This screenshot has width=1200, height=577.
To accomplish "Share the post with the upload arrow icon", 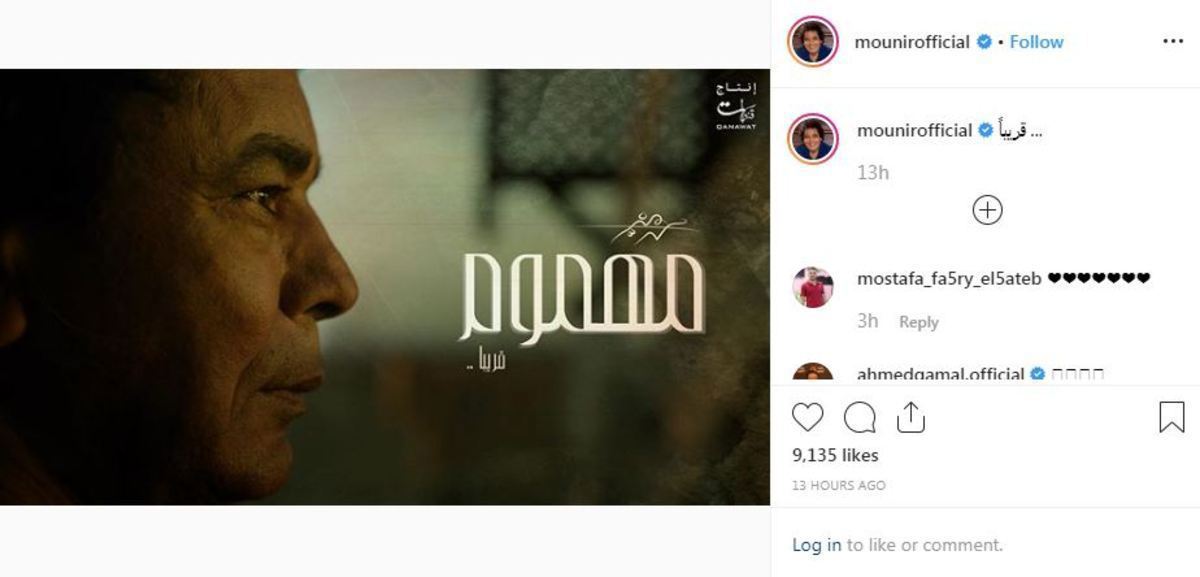I will [911, 417].
